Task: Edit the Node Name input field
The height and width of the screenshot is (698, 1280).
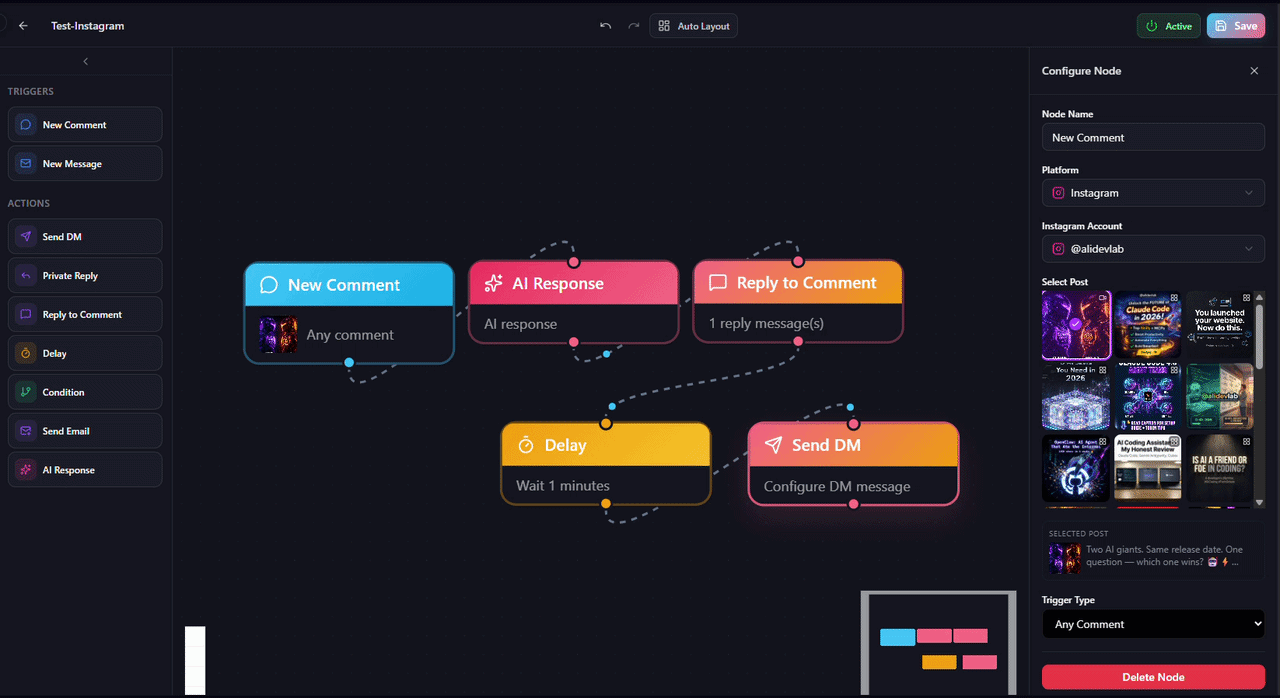Action: [1153, 137]
